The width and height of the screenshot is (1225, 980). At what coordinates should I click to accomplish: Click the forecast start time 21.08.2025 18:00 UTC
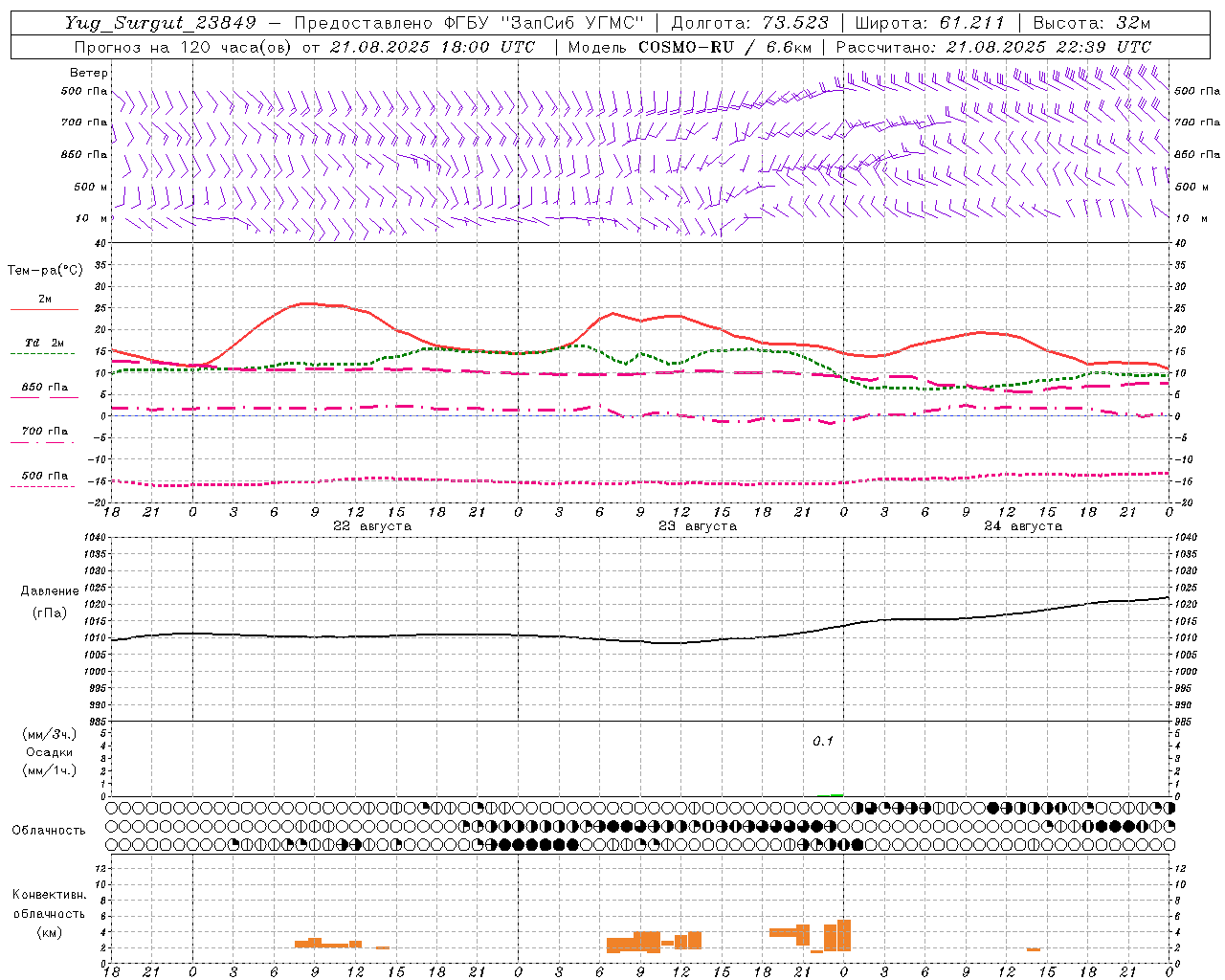[433, 47]
